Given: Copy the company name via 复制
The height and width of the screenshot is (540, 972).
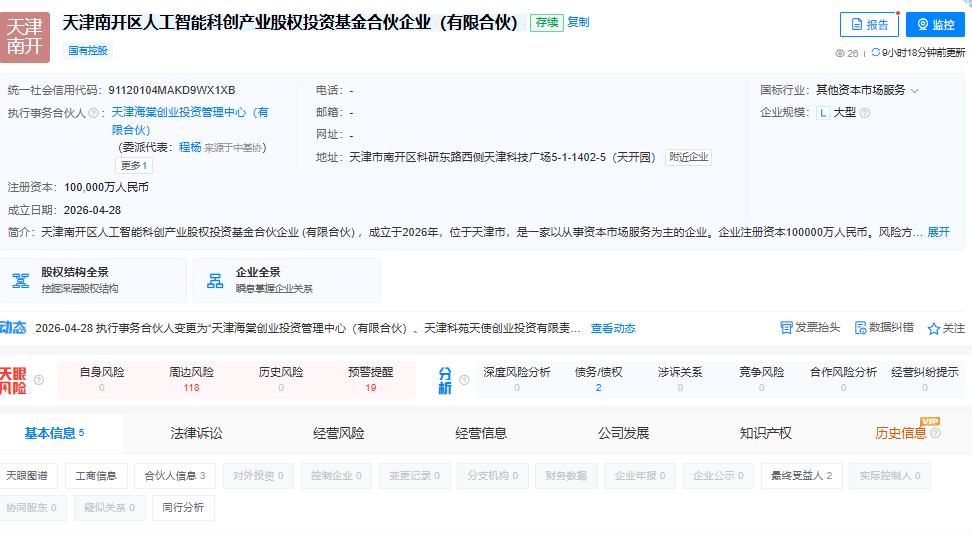Looking at the screenshot, I should pyautogui.click(x=578, y=22).
